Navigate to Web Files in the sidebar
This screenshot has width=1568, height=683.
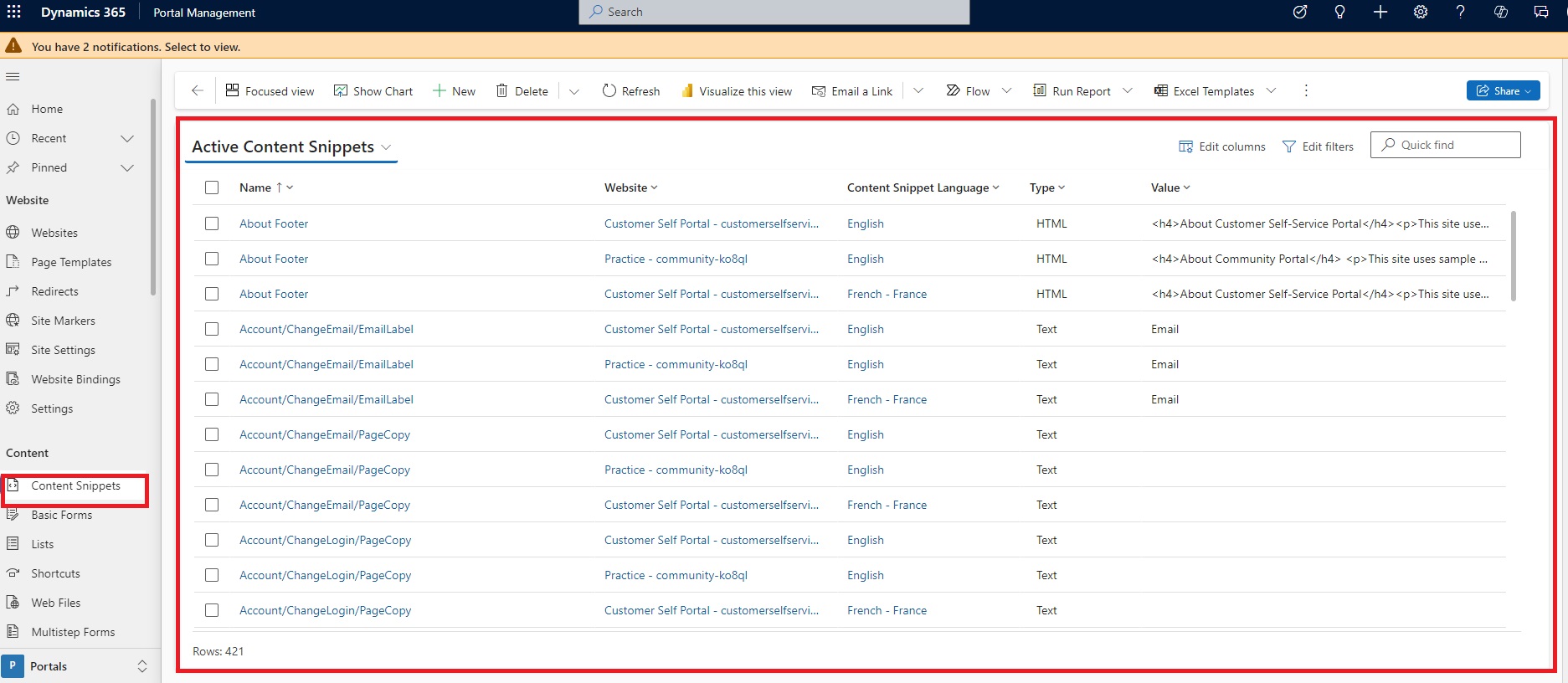coord(56,603)
